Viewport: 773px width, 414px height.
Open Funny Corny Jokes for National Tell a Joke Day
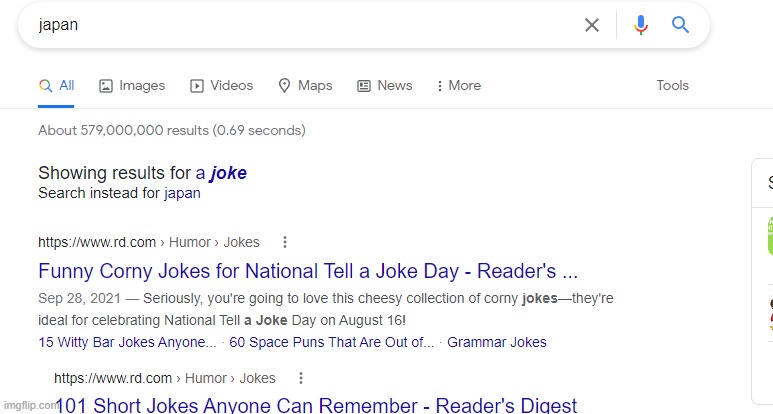coord(308,271)
